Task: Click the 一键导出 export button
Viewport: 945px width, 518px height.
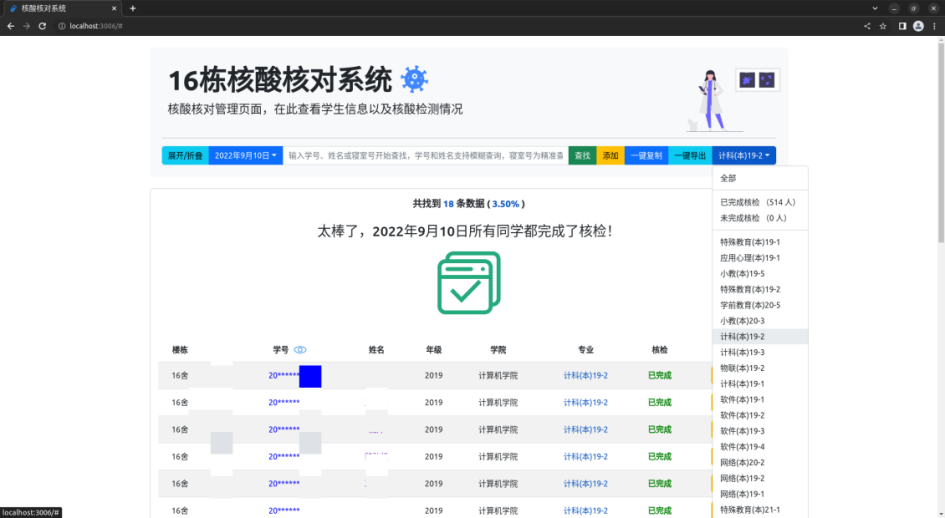Action: 689,156
